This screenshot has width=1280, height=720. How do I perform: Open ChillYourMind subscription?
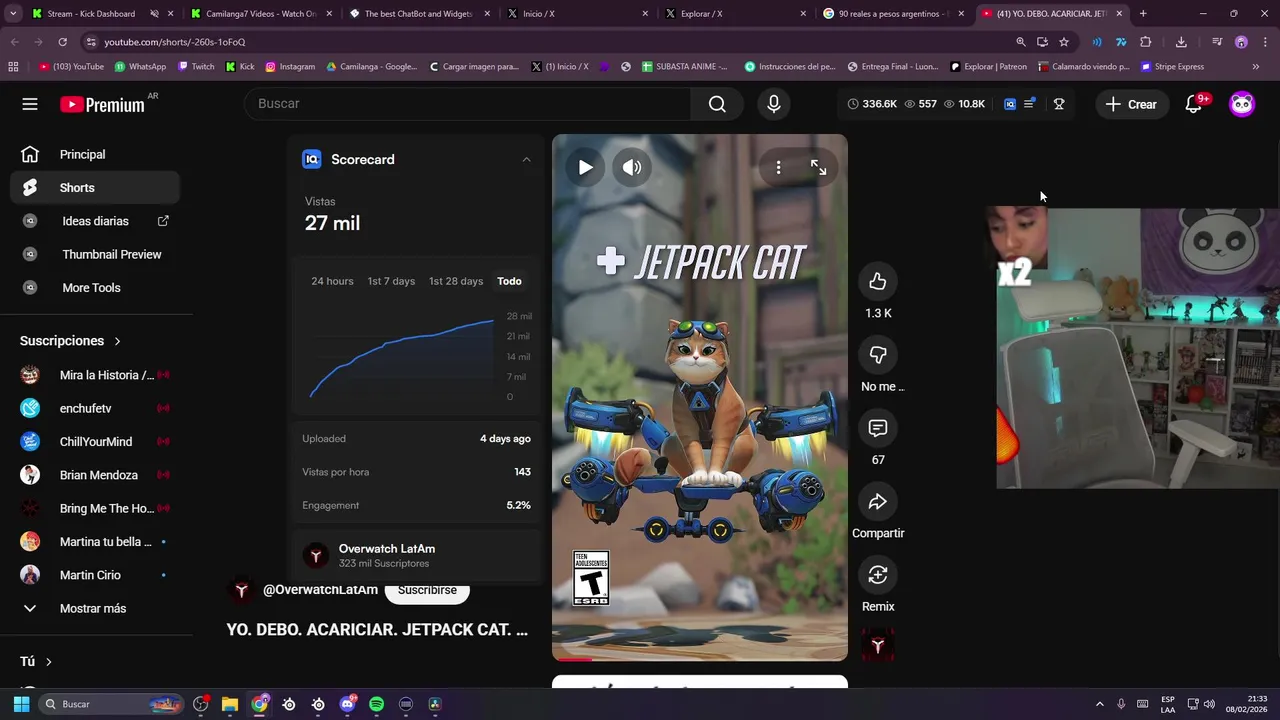point(96,442)
